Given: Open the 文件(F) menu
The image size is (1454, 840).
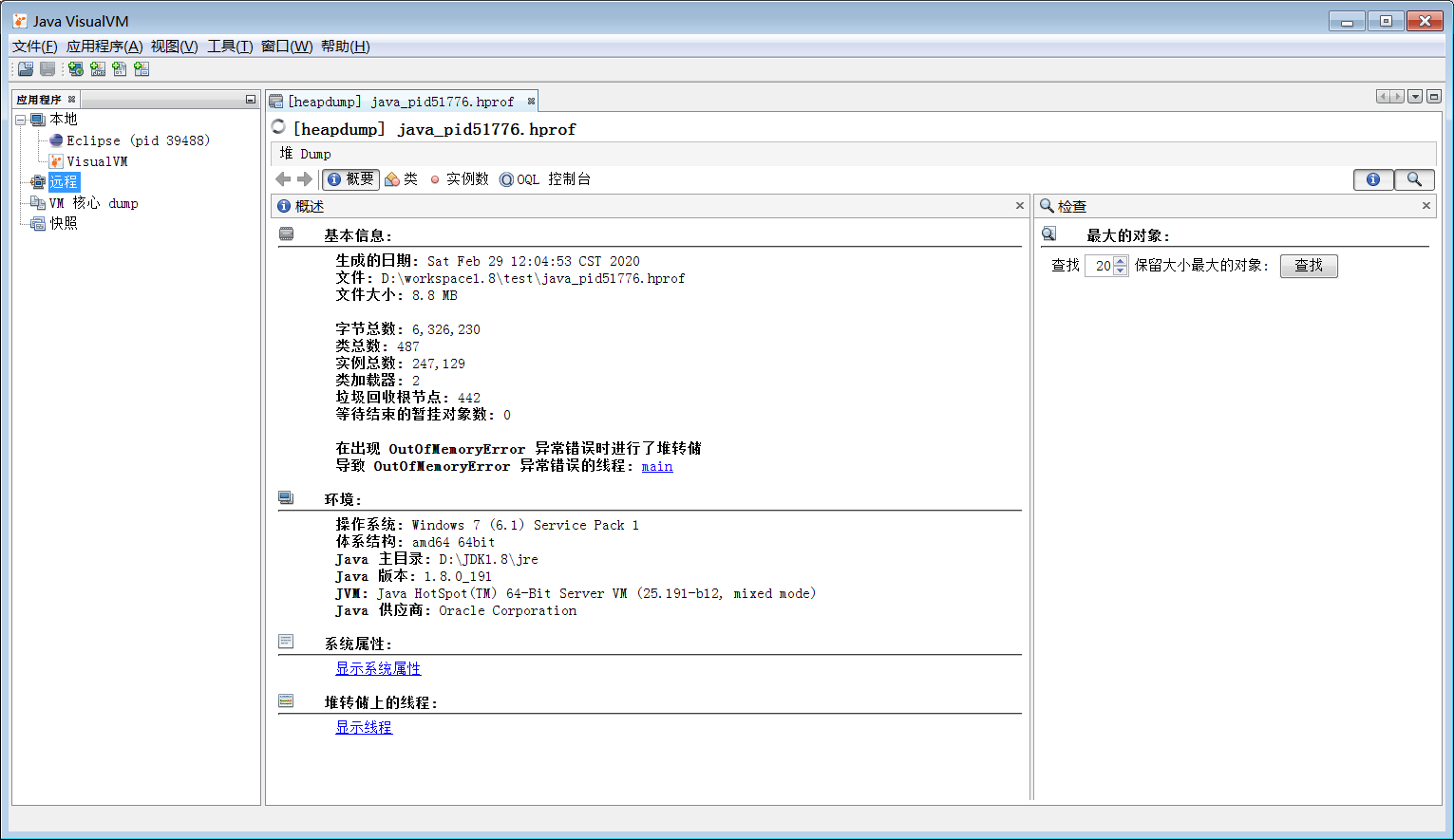Looking at the screenshot, I should [35, 47].
